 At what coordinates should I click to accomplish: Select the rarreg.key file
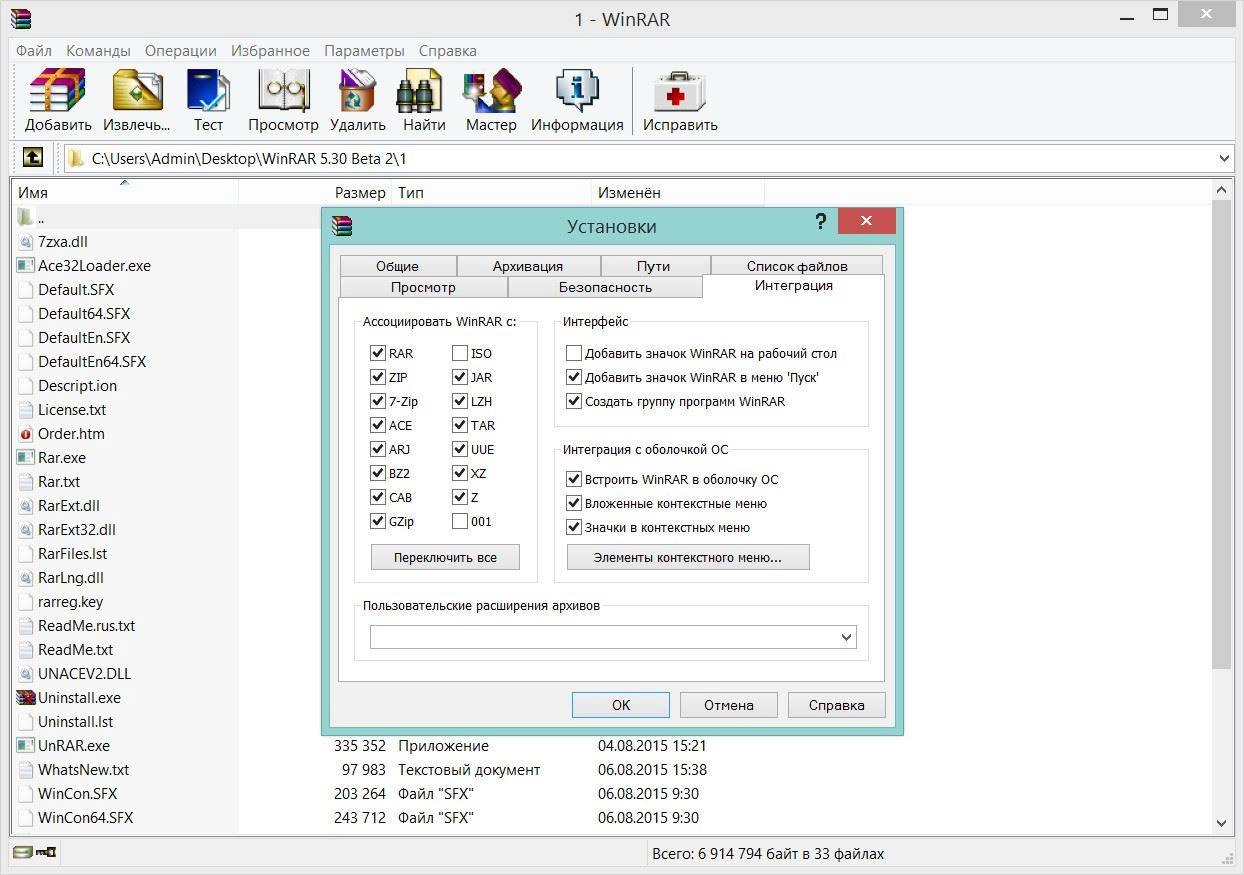click(70, 602)
